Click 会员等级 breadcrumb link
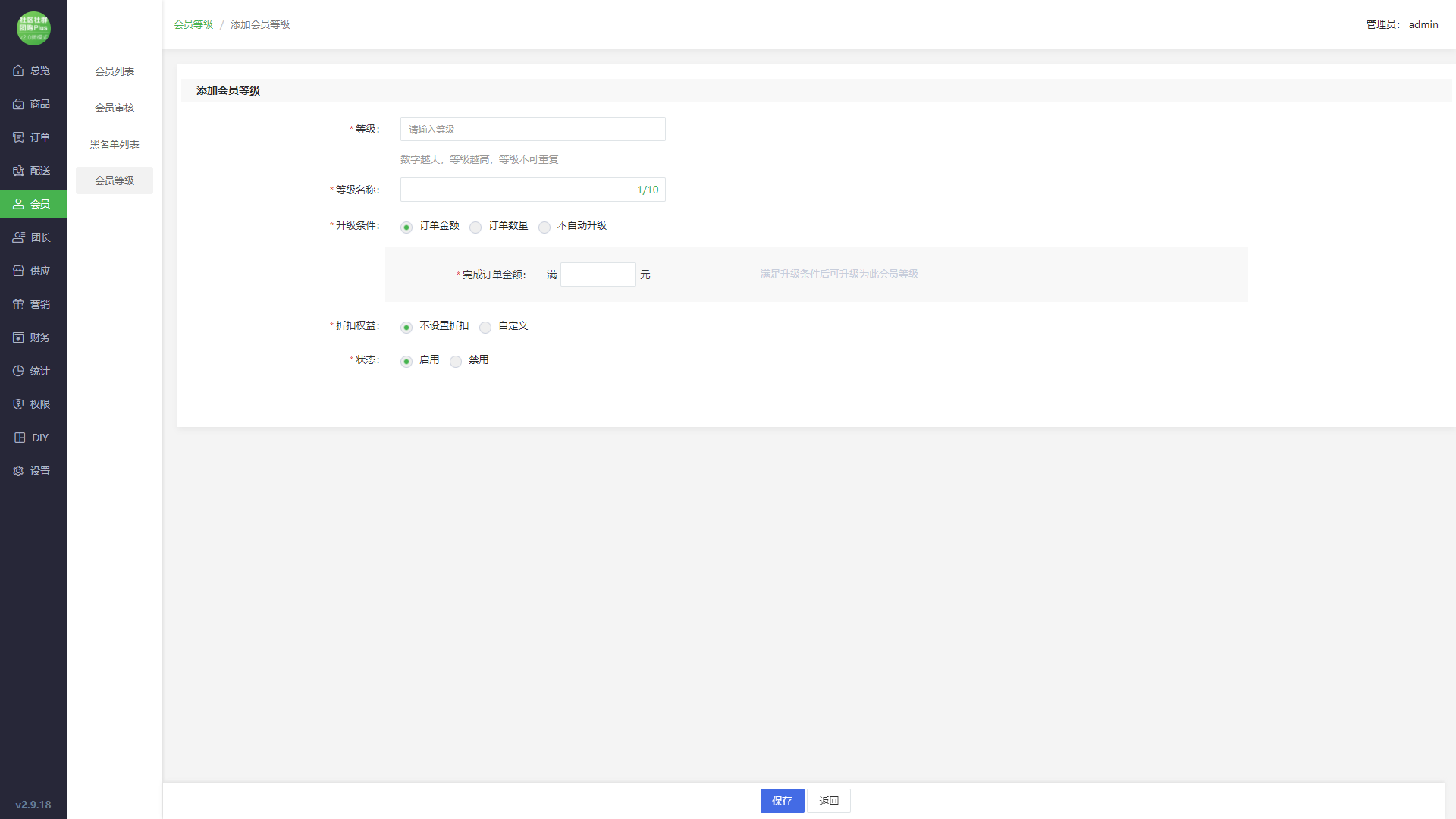 [193, 24]
